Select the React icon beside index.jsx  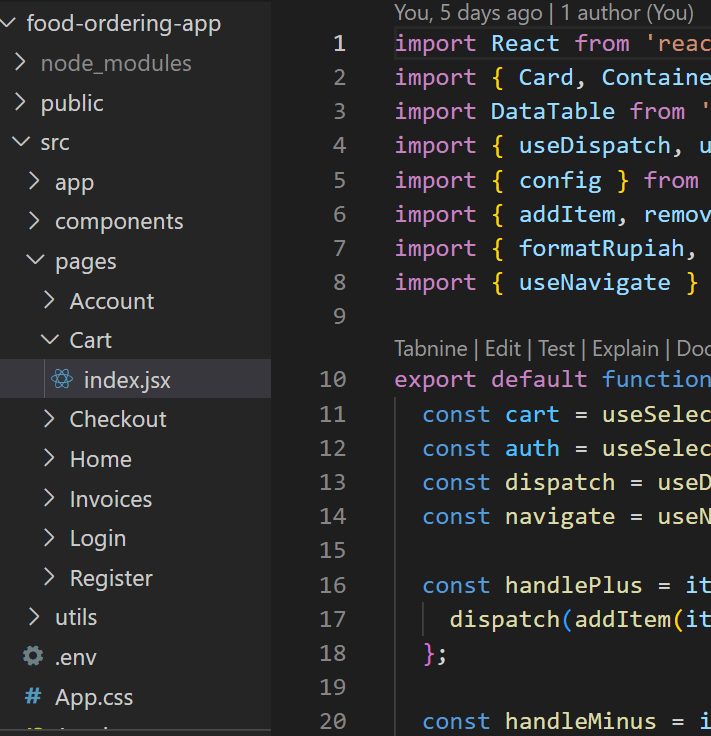(x=61, y=379)
